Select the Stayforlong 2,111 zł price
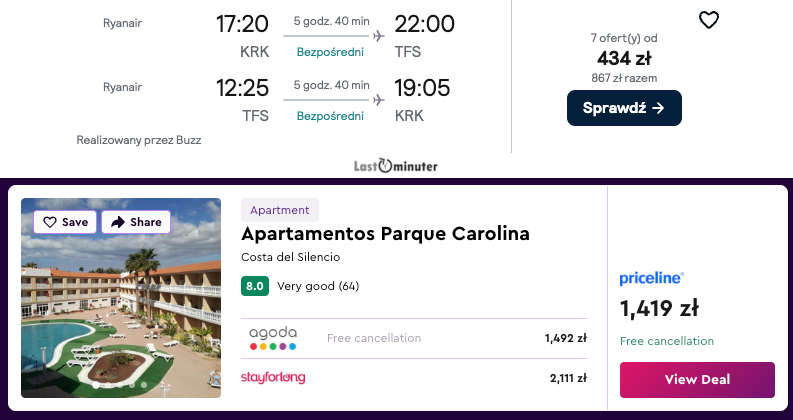The width and height of the screenshot is (793, 420). click(567, 378)
